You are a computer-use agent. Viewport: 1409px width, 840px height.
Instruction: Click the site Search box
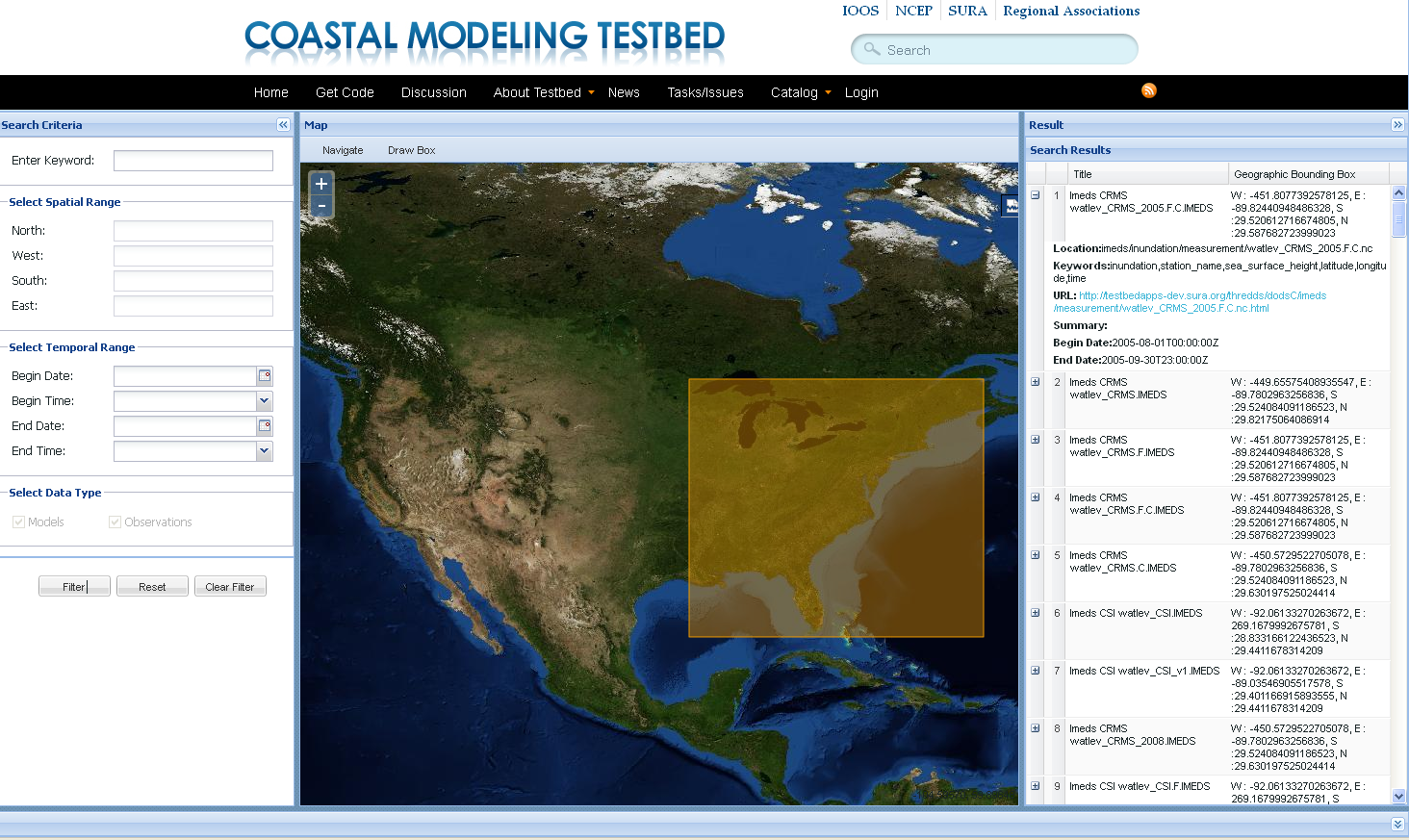[x=994, y=49]
